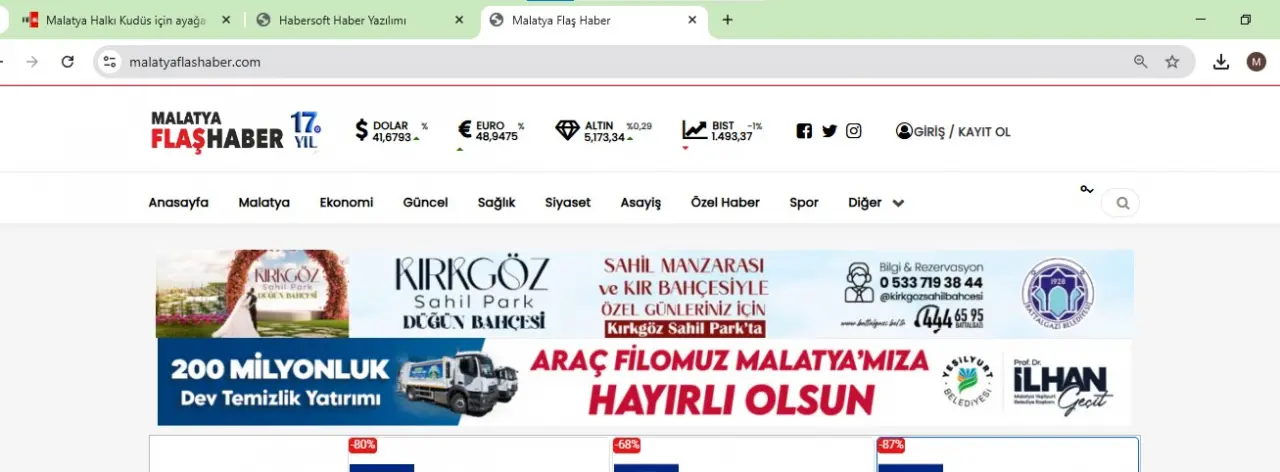
Task: Click the GİRİŞ / KAYIT OL link
Action: tap(953, 131)
